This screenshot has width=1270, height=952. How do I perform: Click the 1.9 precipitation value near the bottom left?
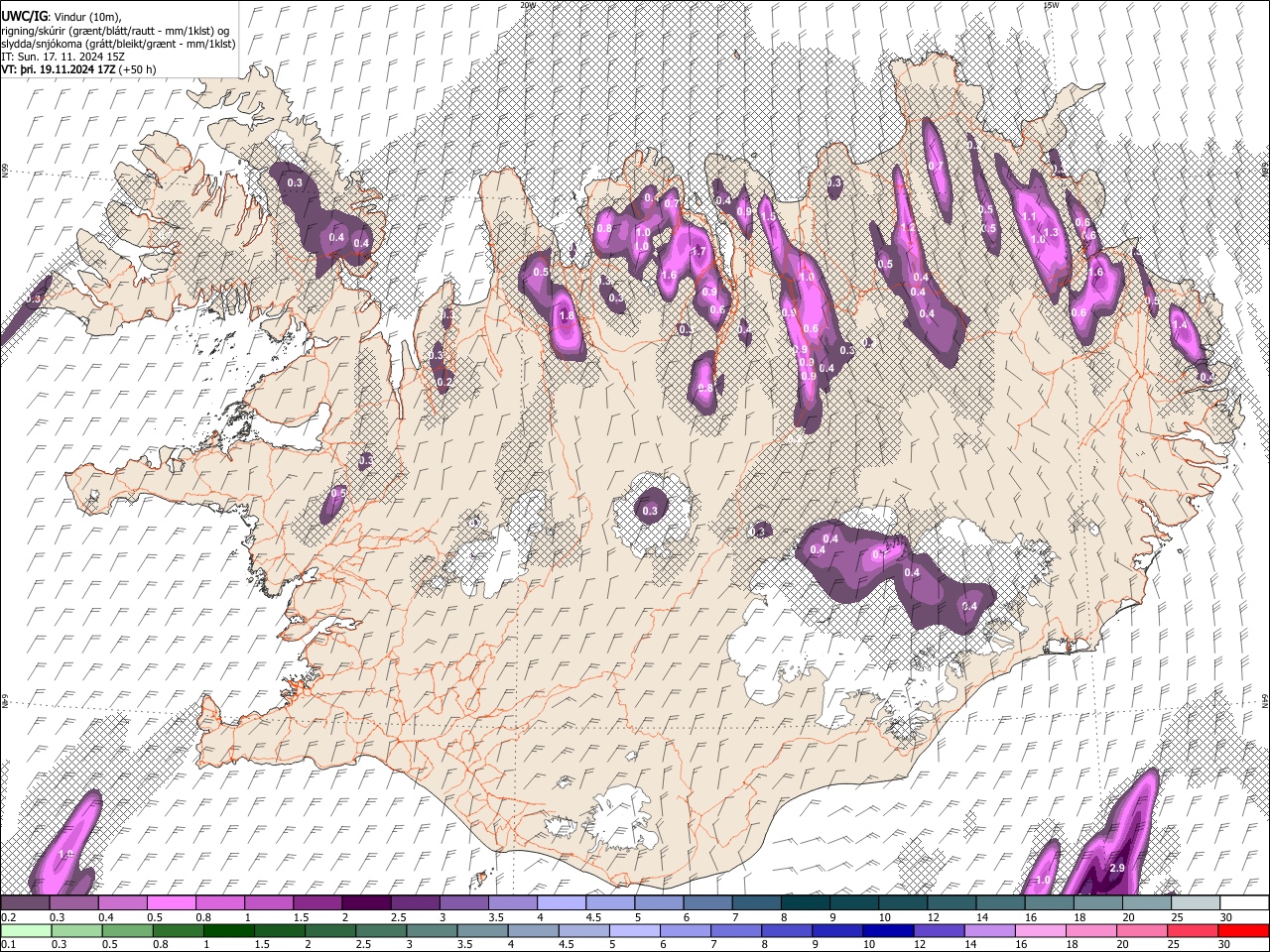[x=67, y=854]
